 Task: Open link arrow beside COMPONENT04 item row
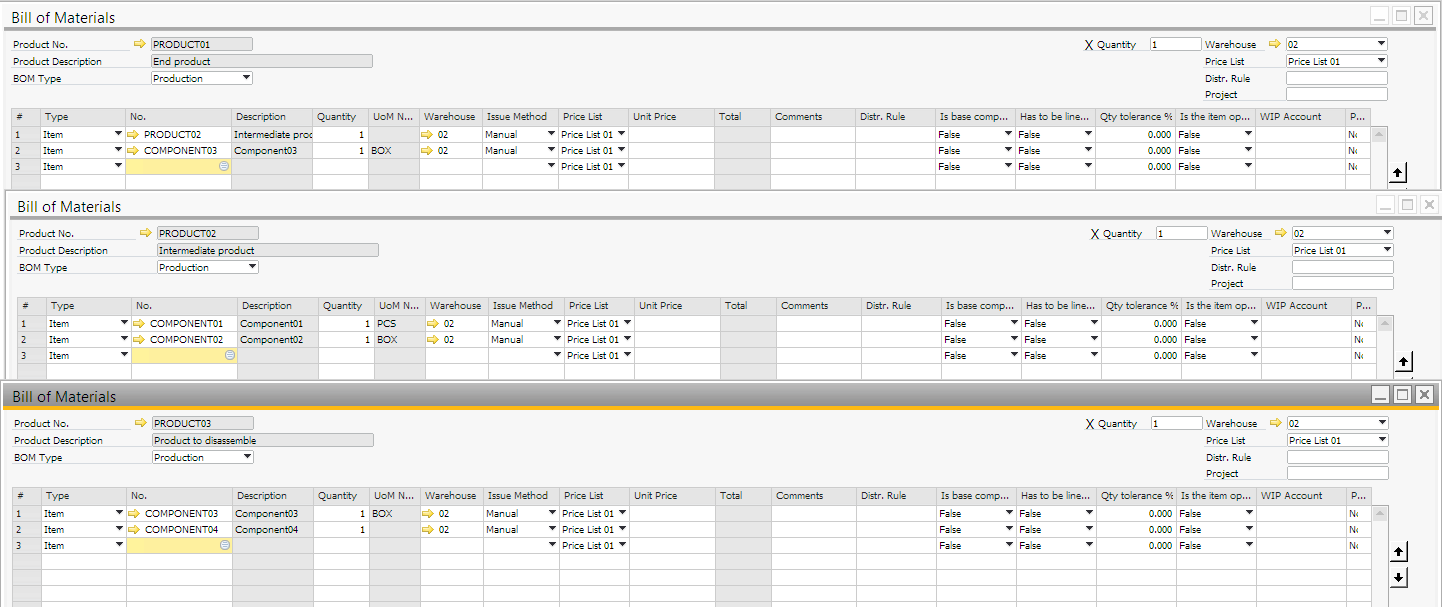click(x=136, y=530)
